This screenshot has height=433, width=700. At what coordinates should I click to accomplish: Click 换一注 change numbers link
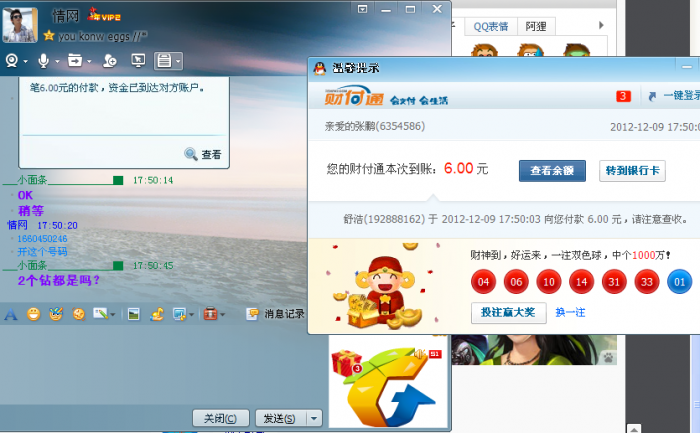click(x=570, y=312)
